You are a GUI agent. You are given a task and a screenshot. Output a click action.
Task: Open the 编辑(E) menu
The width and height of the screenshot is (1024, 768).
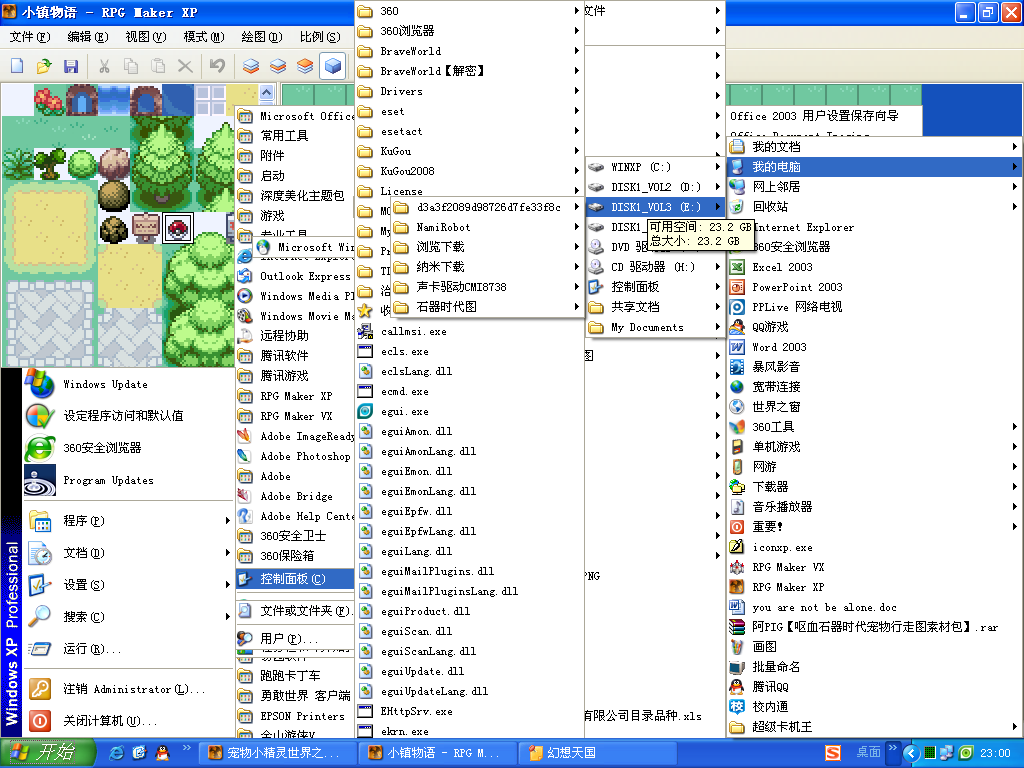pyautogui.click(x=88, y=37)
